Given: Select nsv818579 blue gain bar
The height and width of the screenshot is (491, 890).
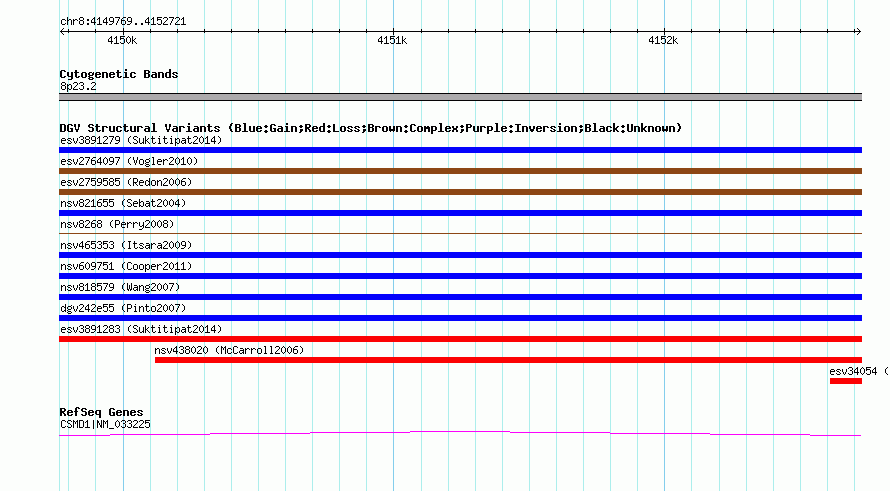Looking at the screenshot, I should (x=460, y=297).
